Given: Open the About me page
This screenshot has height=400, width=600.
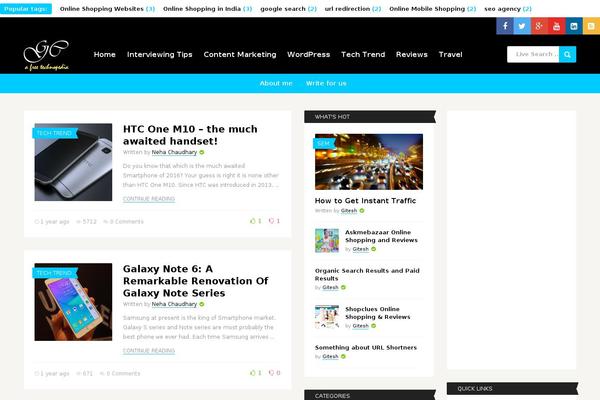Looking at the screenshot, I should pyautogui.click(x=276, y=83).
